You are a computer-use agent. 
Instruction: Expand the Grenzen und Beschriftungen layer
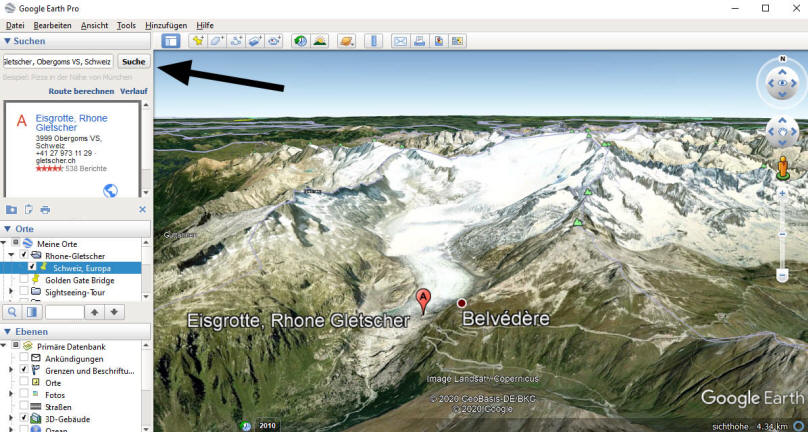pos(11,370)
